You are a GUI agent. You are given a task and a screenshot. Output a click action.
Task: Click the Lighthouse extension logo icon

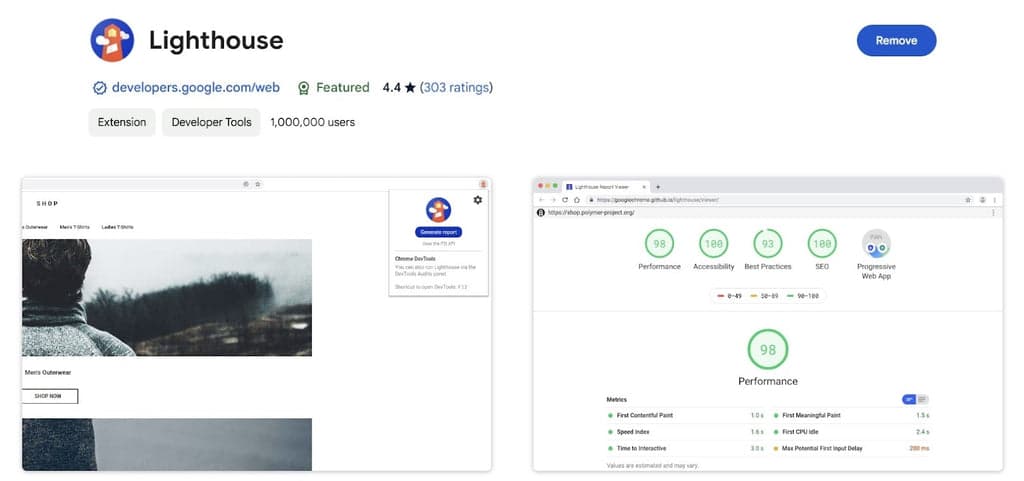coord(112,40)
